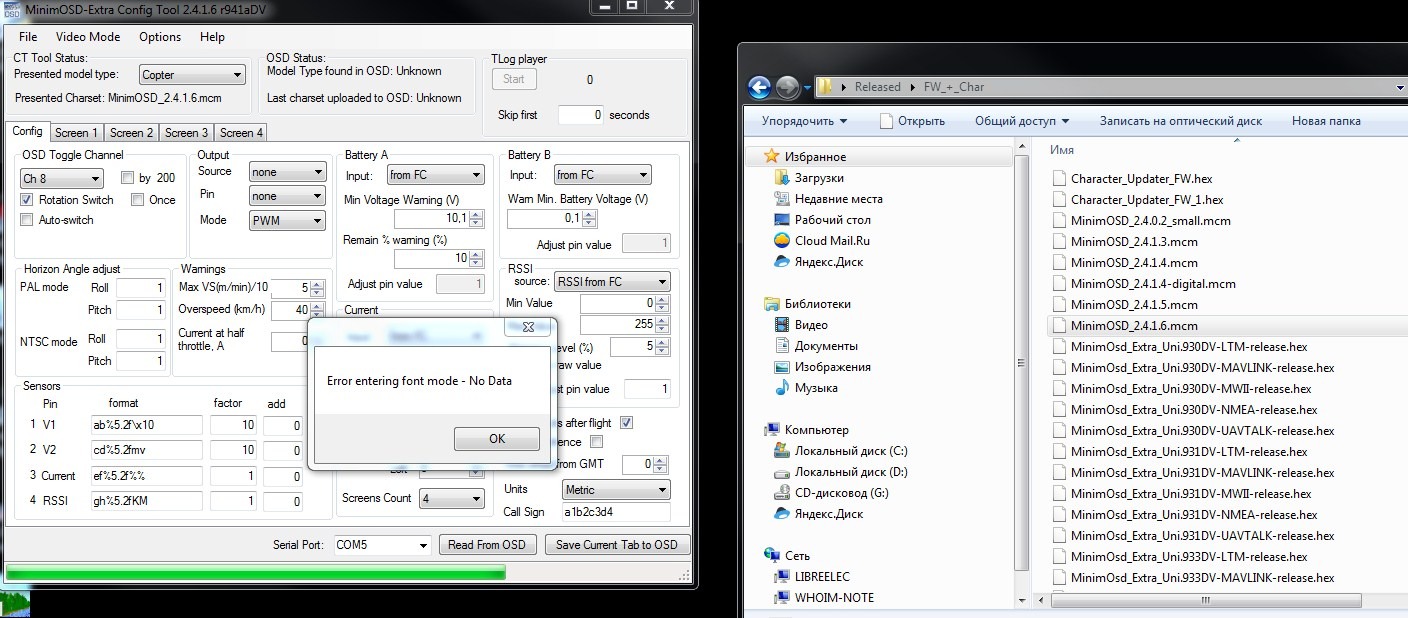Select the MinimOSD_2.4.1.5.mcm file
This screenshot has width=1408, height=618.
pyautogui.click(x=1133, y=305)
